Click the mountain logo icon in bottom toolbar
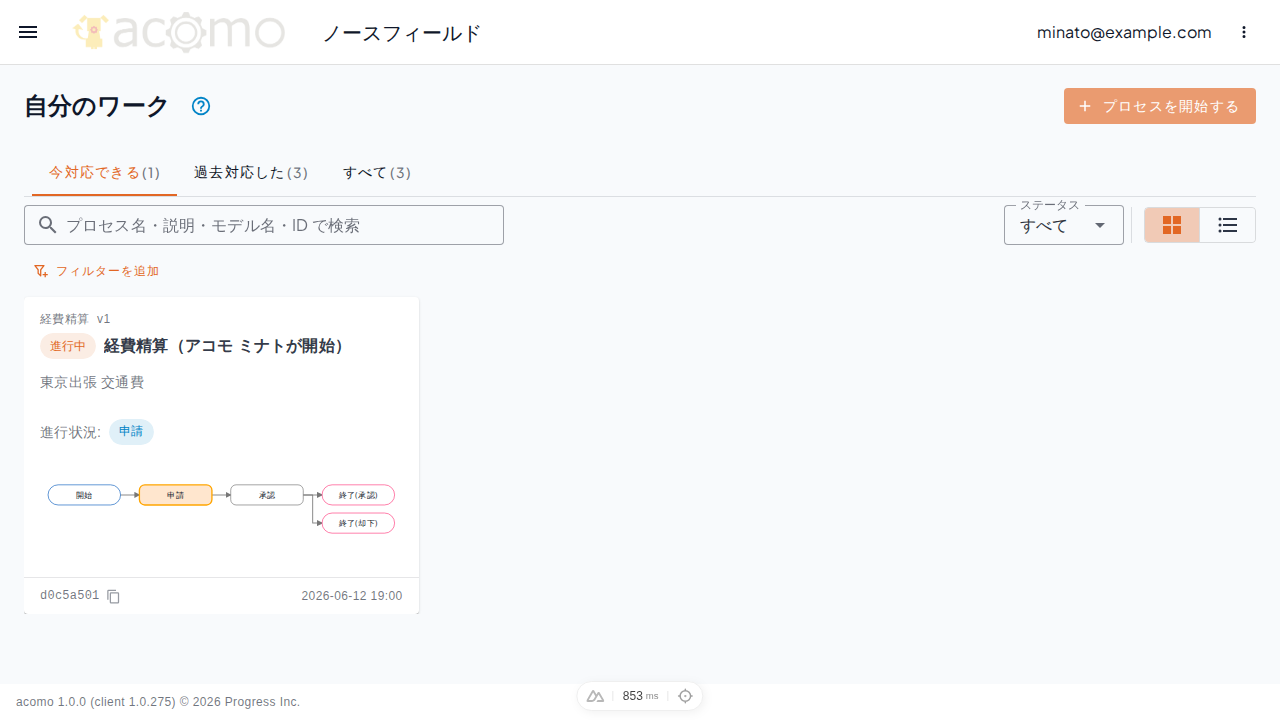This screenshot has width=1280, height=720. (x=595, y=696)
